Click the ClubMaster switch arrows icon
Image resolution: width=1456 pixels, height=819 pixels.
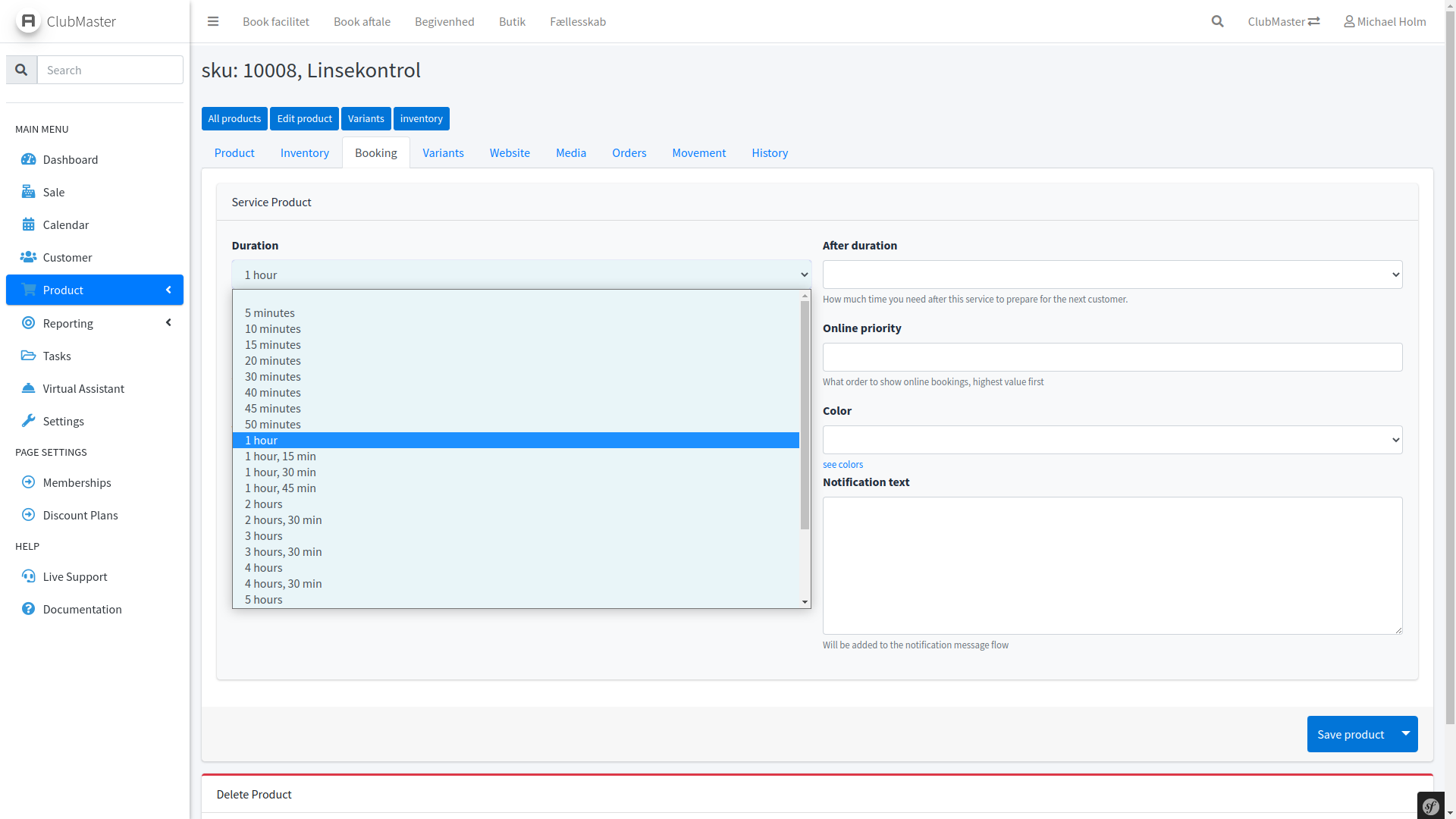coord(1314,21)
